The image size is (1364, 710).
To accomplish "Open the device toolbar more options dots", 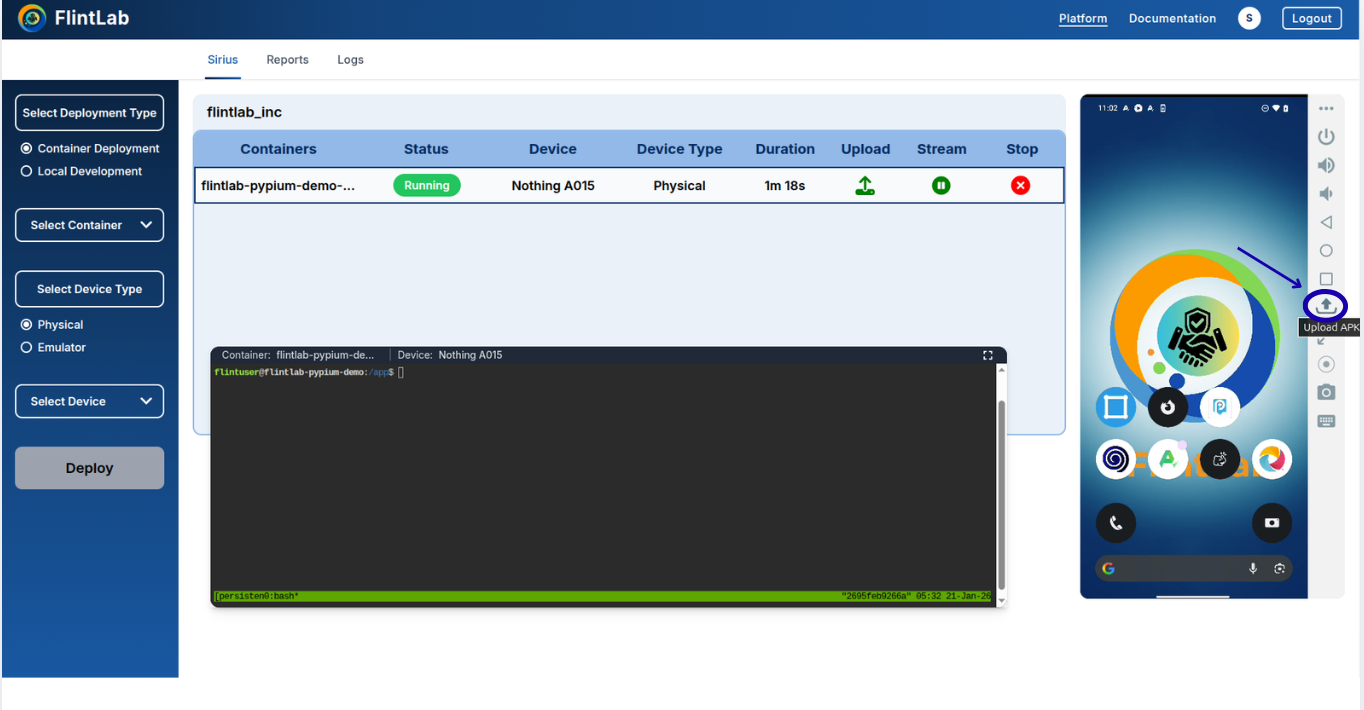I will coord(1326,109).
